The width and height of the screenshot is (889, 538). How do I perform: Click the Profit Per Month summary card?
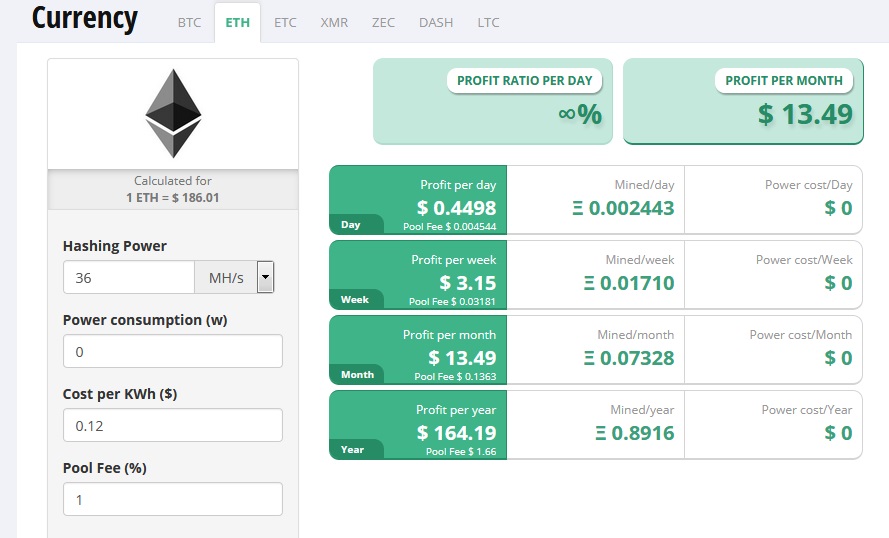pyautogui.click(x=743, y=101)
